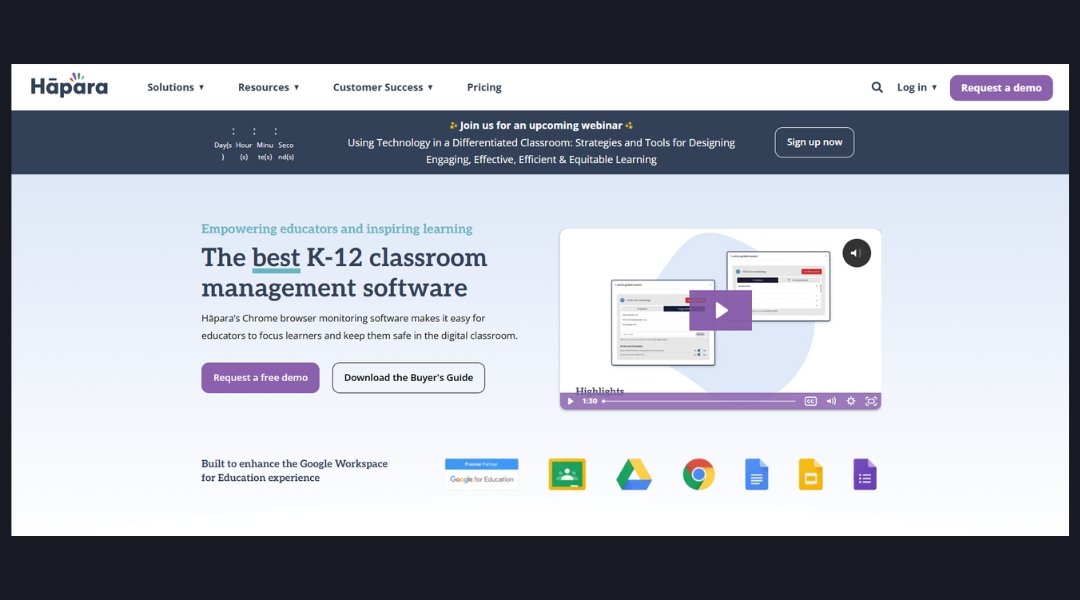Play the video with center play button

(720, 310)
